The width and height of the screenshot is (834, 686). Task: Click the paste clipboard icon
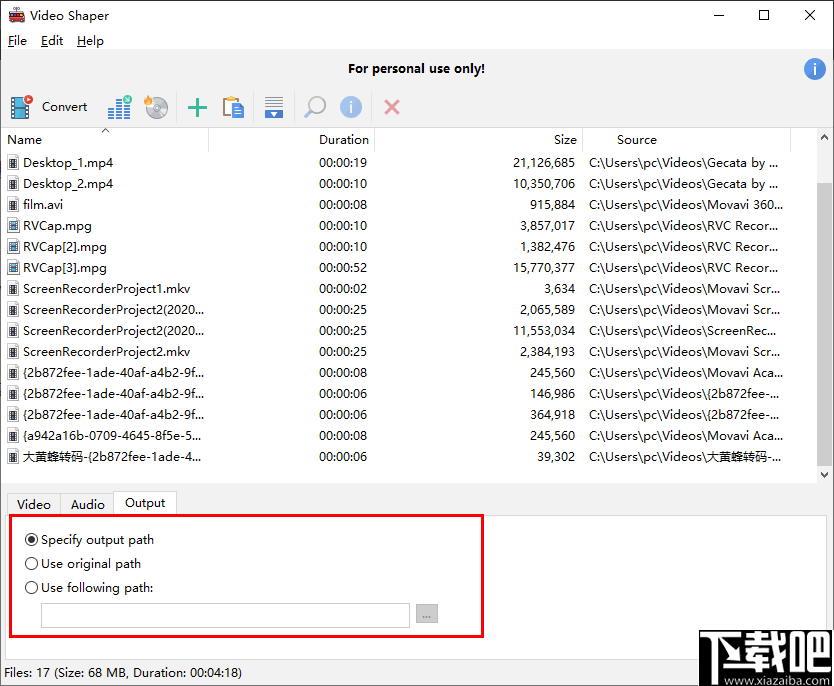(233, 107)
